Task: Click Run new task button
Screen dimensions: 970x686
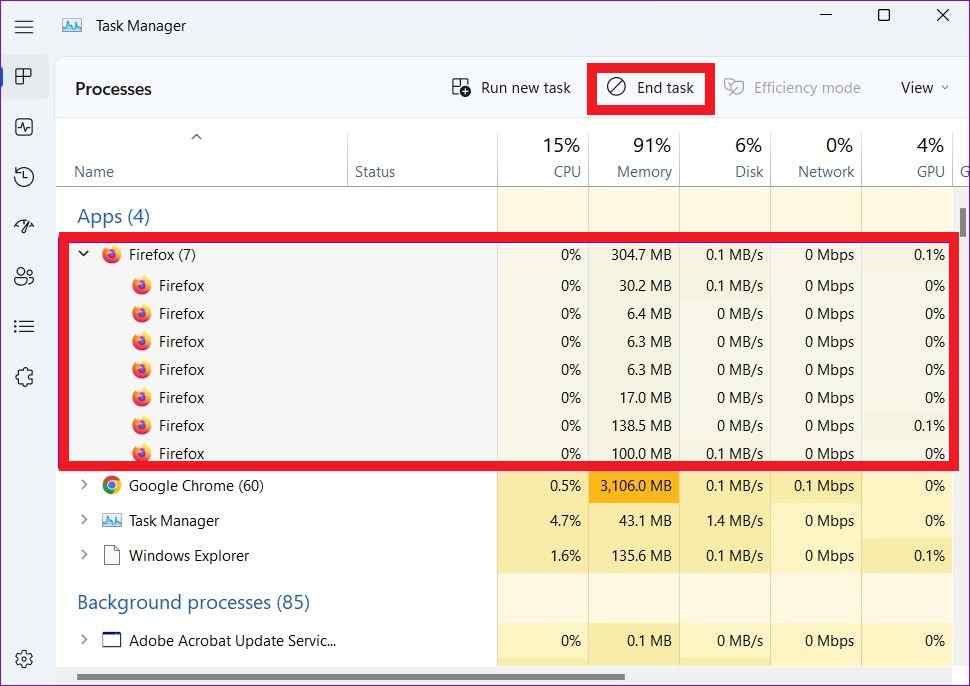Action: click(511, 88)
